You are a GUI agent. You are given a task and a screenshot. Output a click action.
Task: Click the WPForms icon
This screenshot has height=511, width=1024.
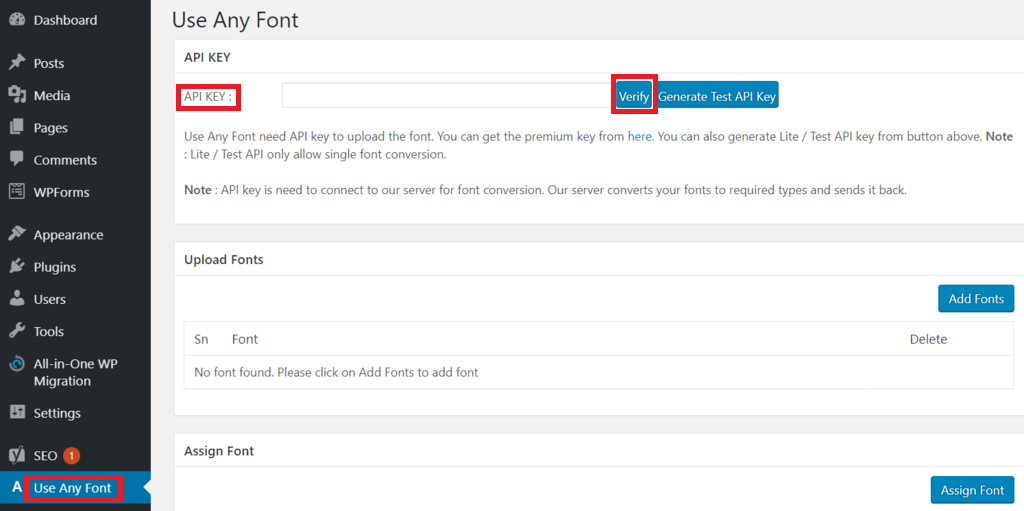[x=17, y=192]
